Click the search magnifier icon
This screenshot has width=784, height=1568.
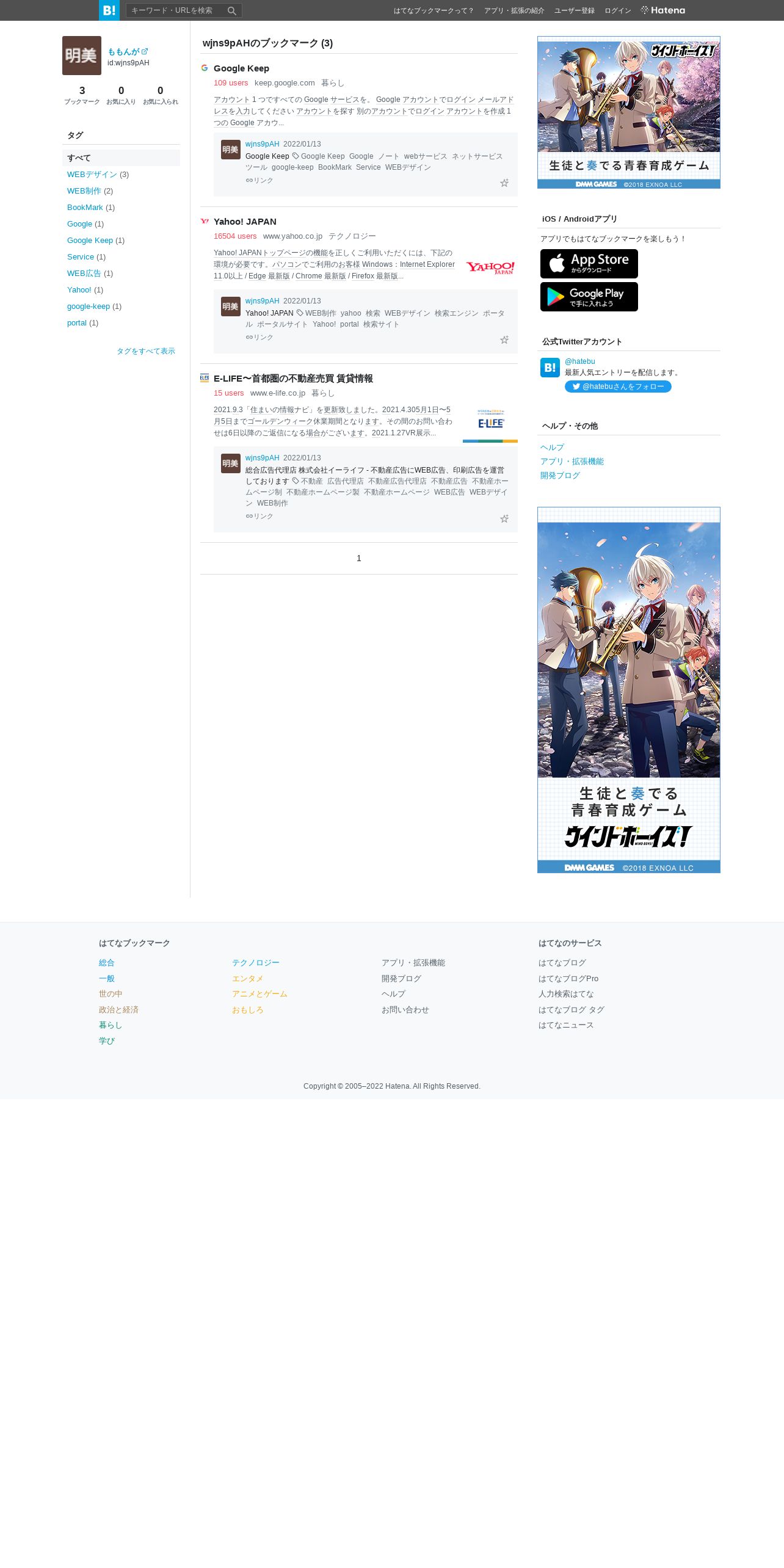232,10
